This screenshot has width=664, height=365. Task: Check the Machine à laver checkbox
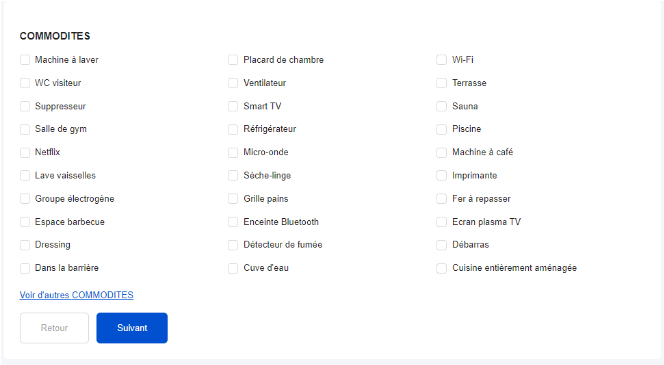point(25,60)
